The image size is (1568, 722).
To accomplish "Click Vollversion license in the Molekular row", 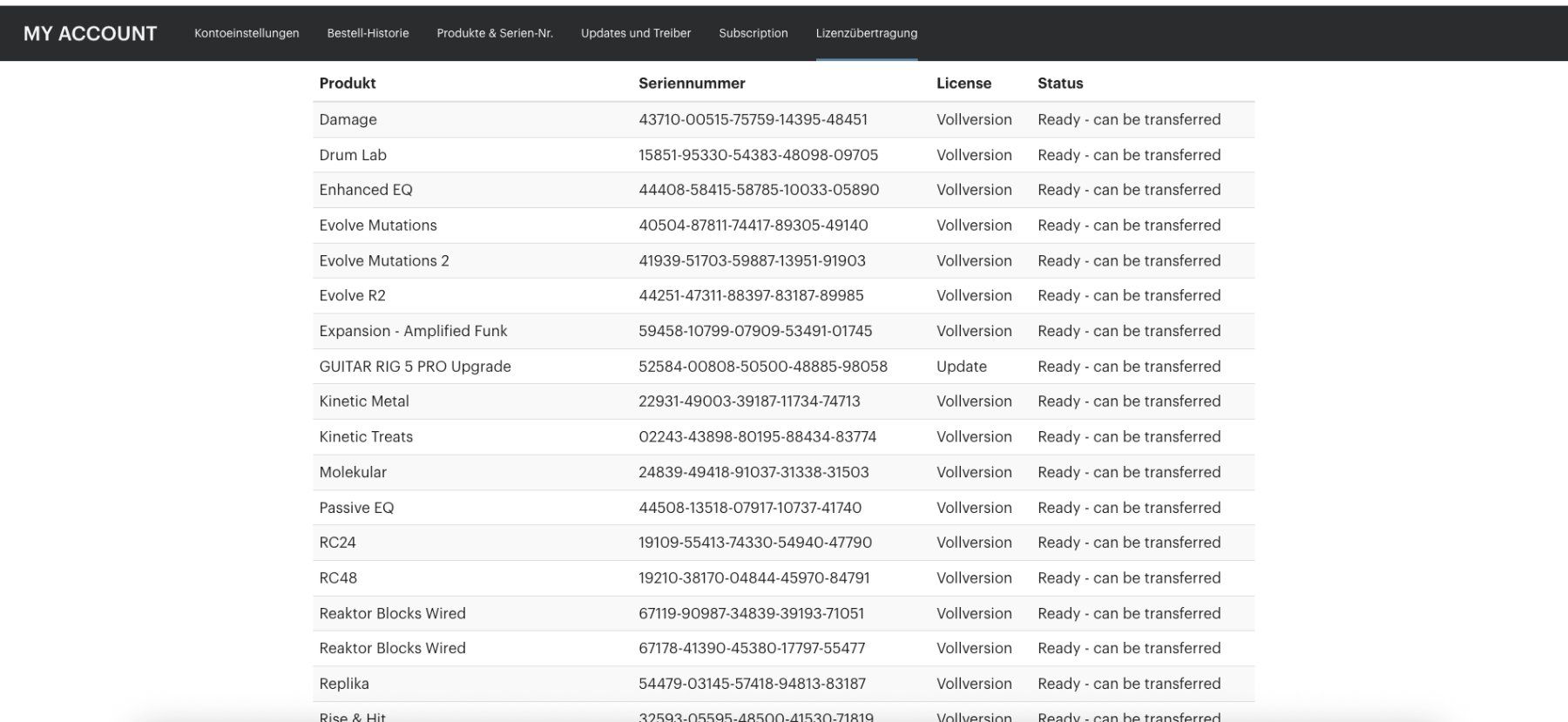I will (x=974, y=472).
